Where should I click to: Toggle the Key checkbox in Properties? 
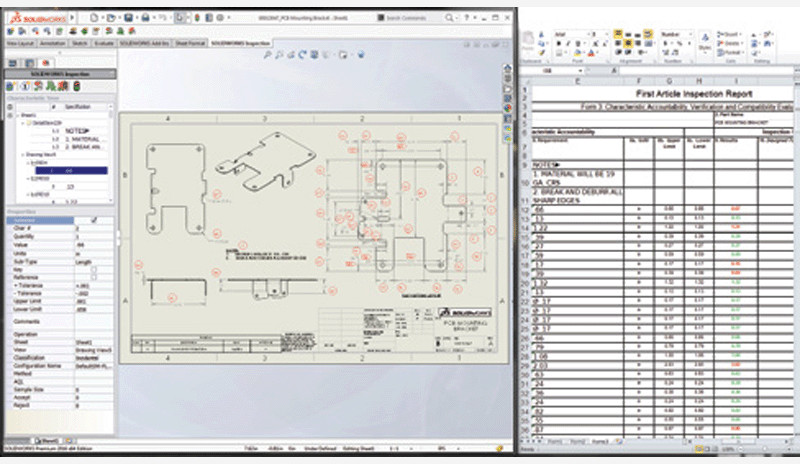tap(94, 269)
